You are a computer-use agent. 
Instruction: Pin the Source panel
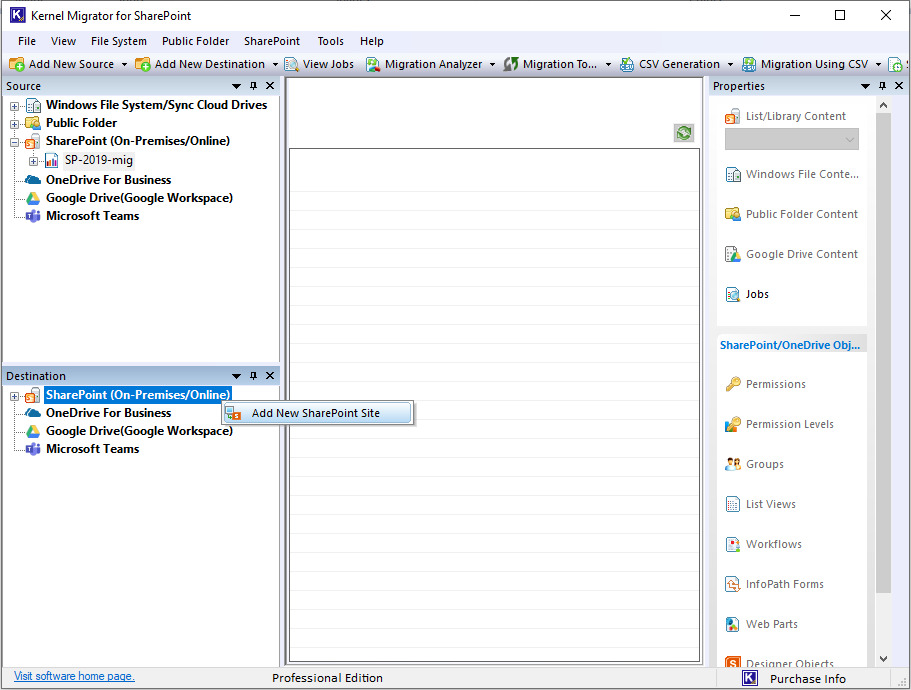[x=253, y=86]
